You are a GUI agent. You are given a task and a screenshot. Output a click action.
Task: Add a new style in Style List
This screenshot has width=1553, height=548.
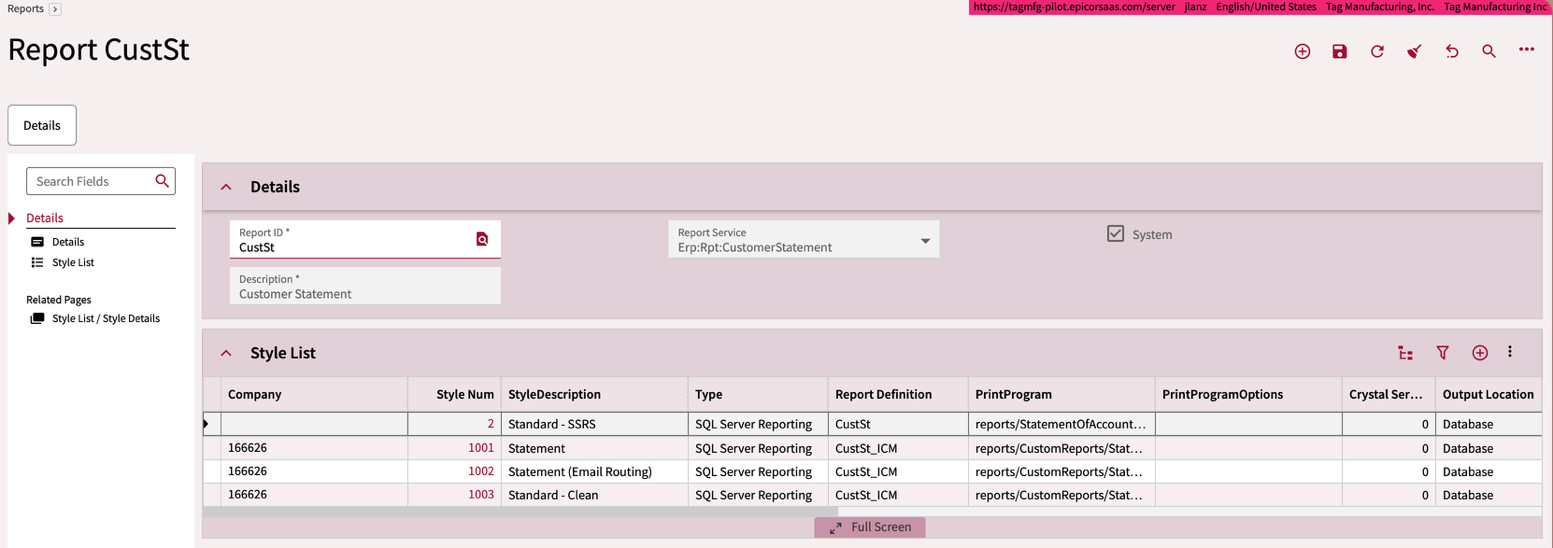(1480, 353)
